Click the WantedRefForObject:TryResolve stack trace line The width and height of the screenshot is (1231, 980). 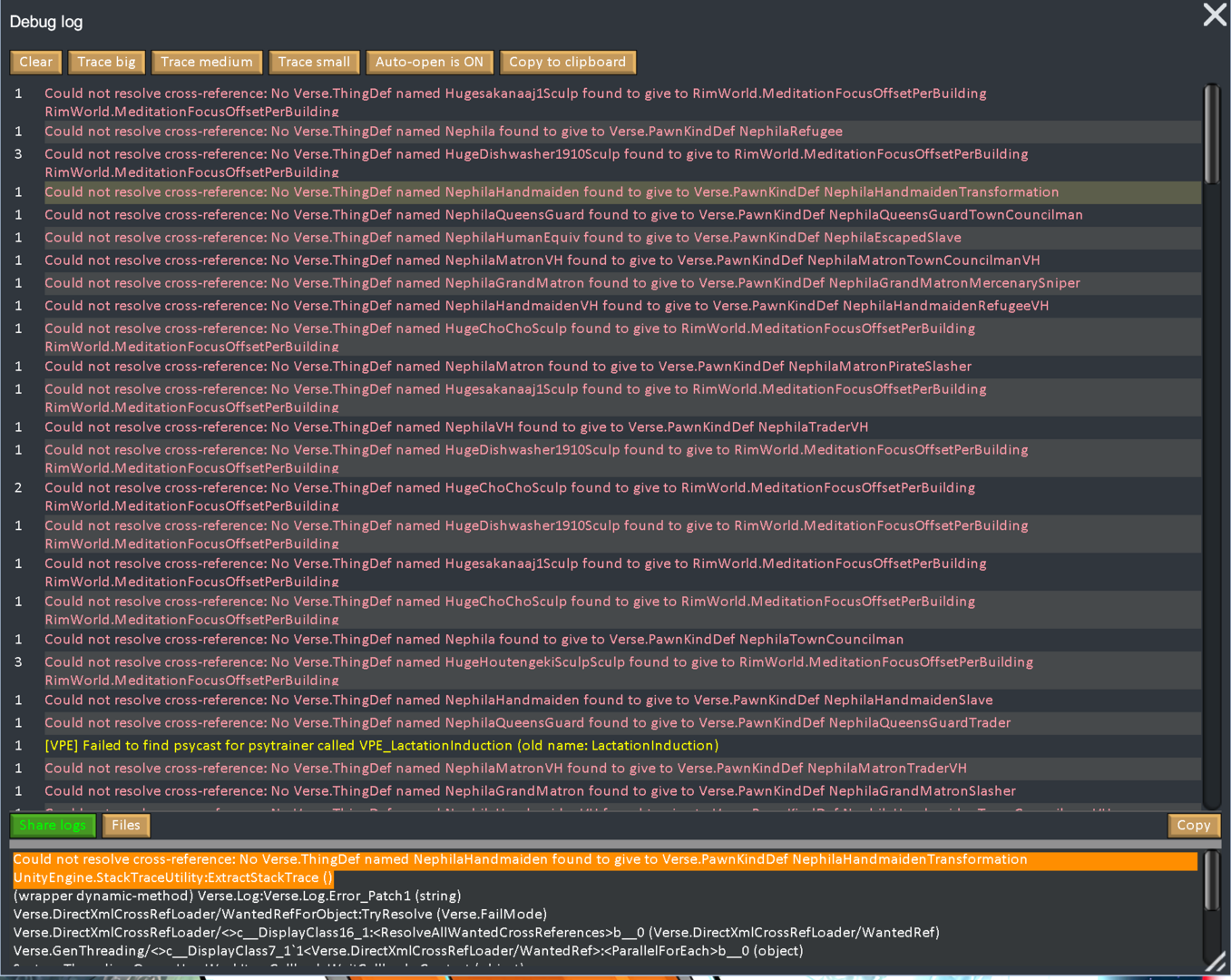(279, 914)
